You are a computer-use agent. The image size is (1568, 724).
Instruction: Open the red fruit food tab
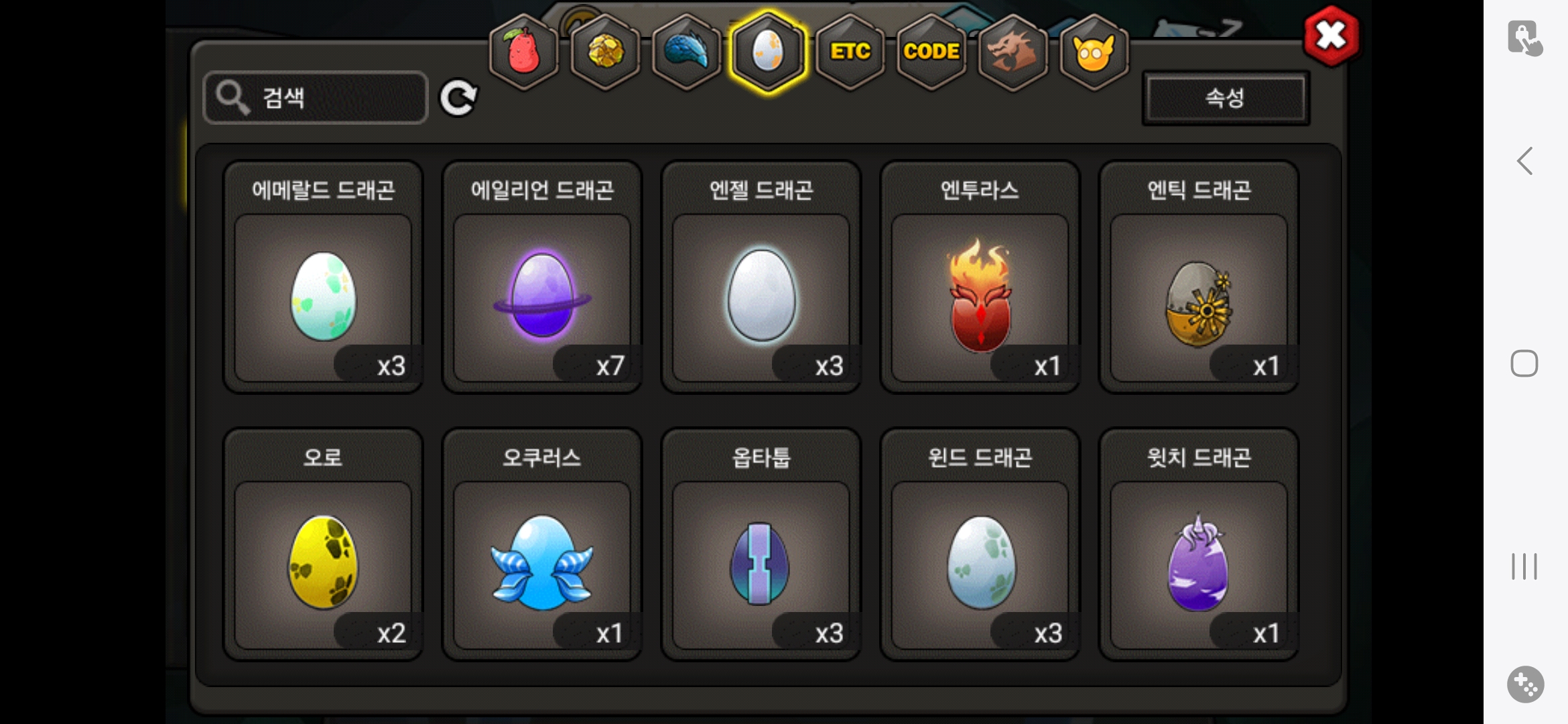coord(523,51)
